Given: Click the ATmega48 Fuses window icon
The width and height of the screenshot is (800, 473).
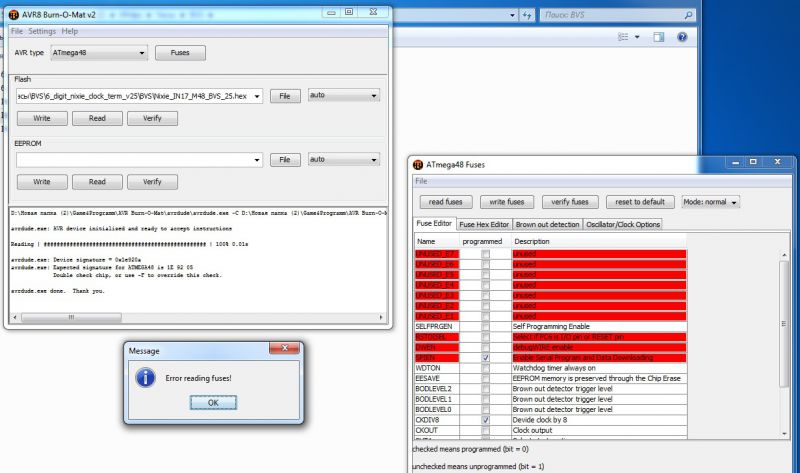Looking at the screenshot, I should (x=417, y=164).
